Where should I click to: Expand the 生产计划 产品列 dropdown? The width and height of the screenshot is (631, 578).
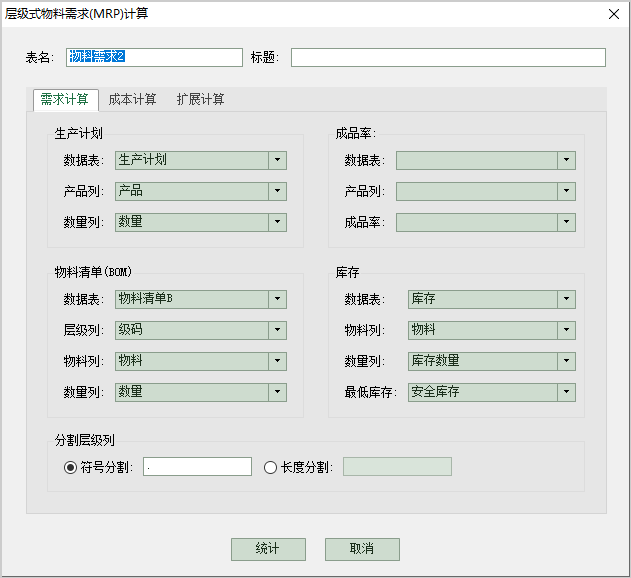pyautogui.click(x=277, y=191)
